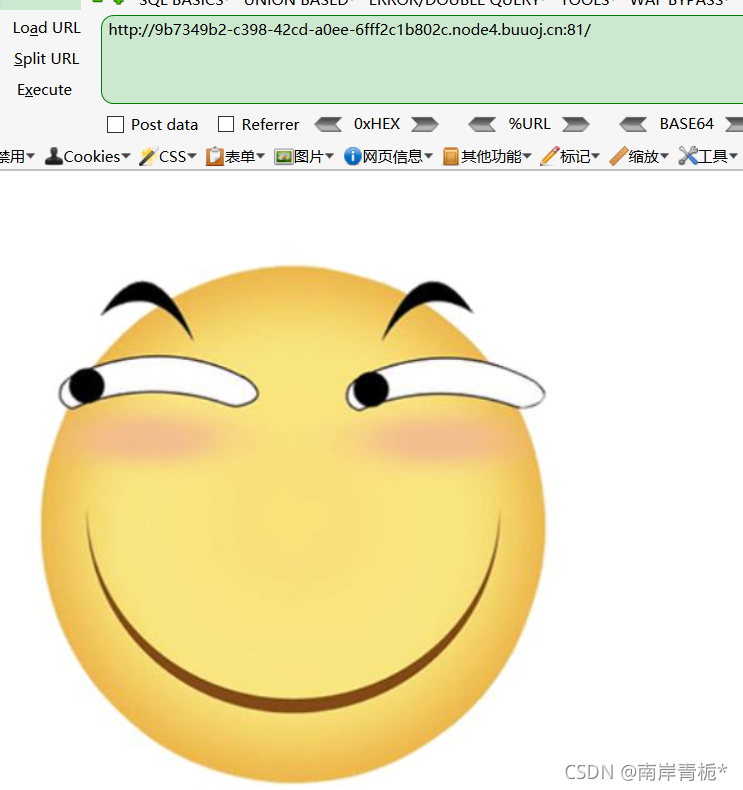The image size is (743, 790).
Task: Open the 标记 (Outline) dropdown
Action: click(570, 157)
